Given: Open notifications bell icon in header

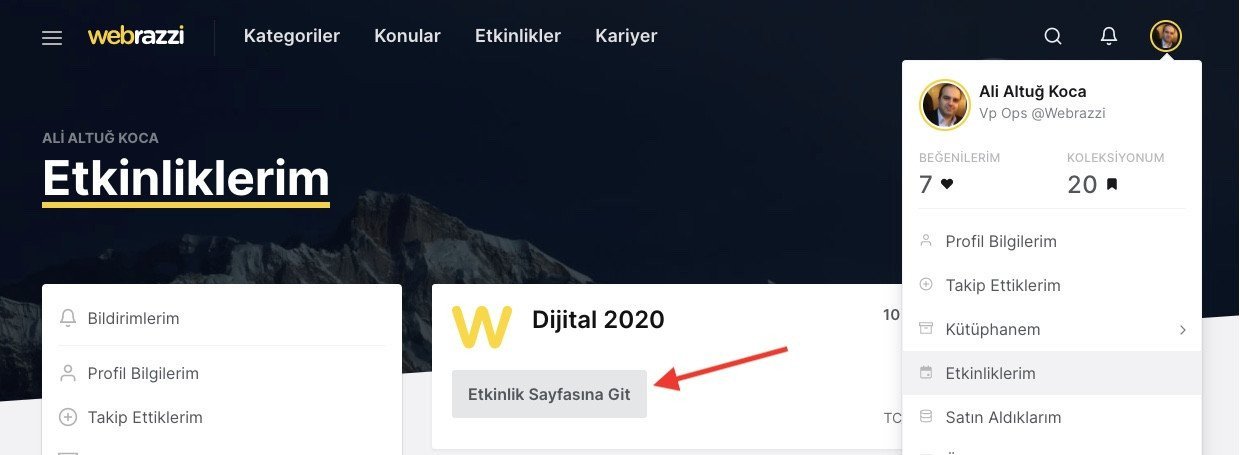Looking at the screenshot, I should (x=1109, y=36).
